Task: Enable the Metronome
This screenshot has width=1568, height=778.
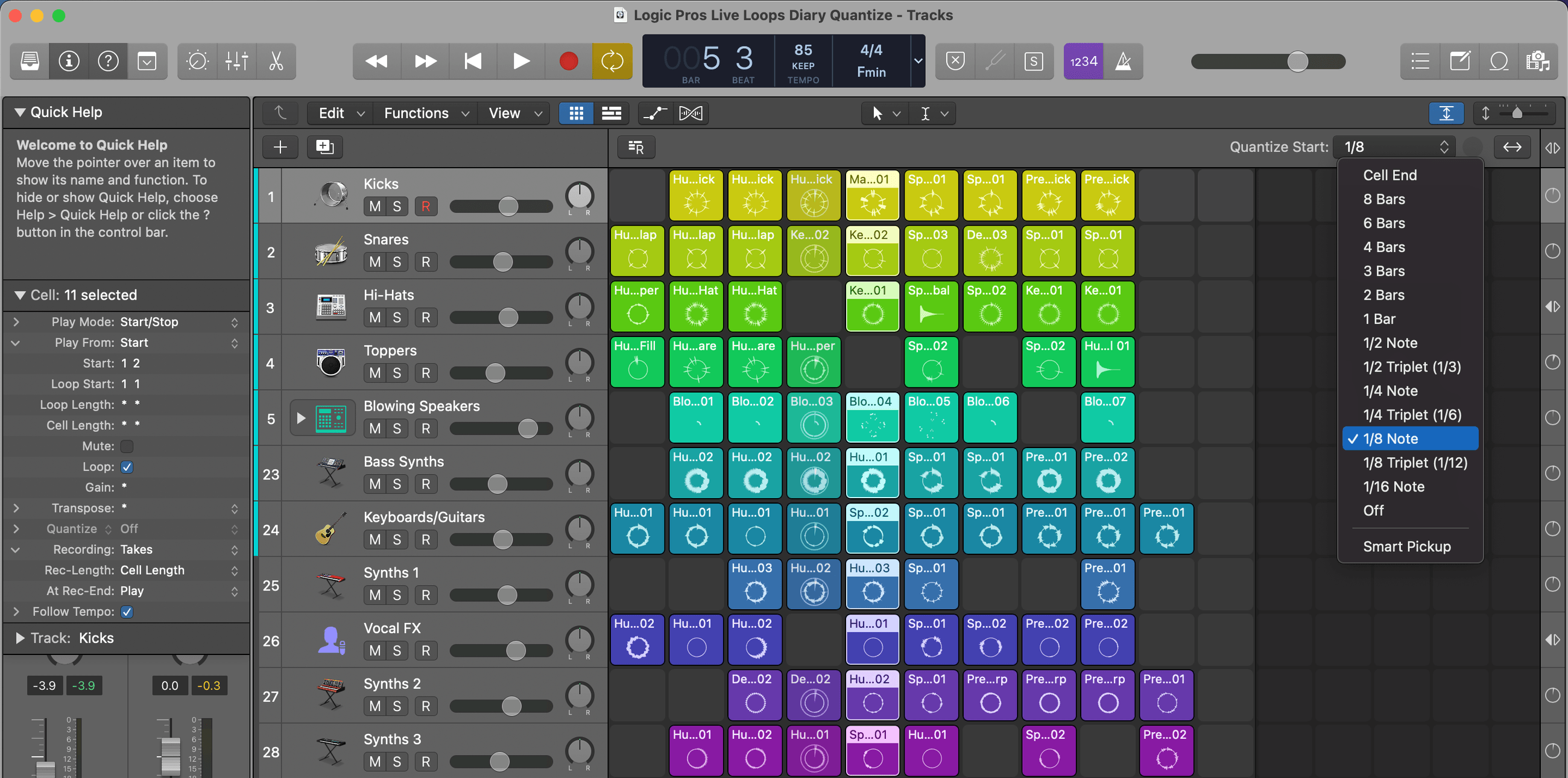Action: [1123, 61]
